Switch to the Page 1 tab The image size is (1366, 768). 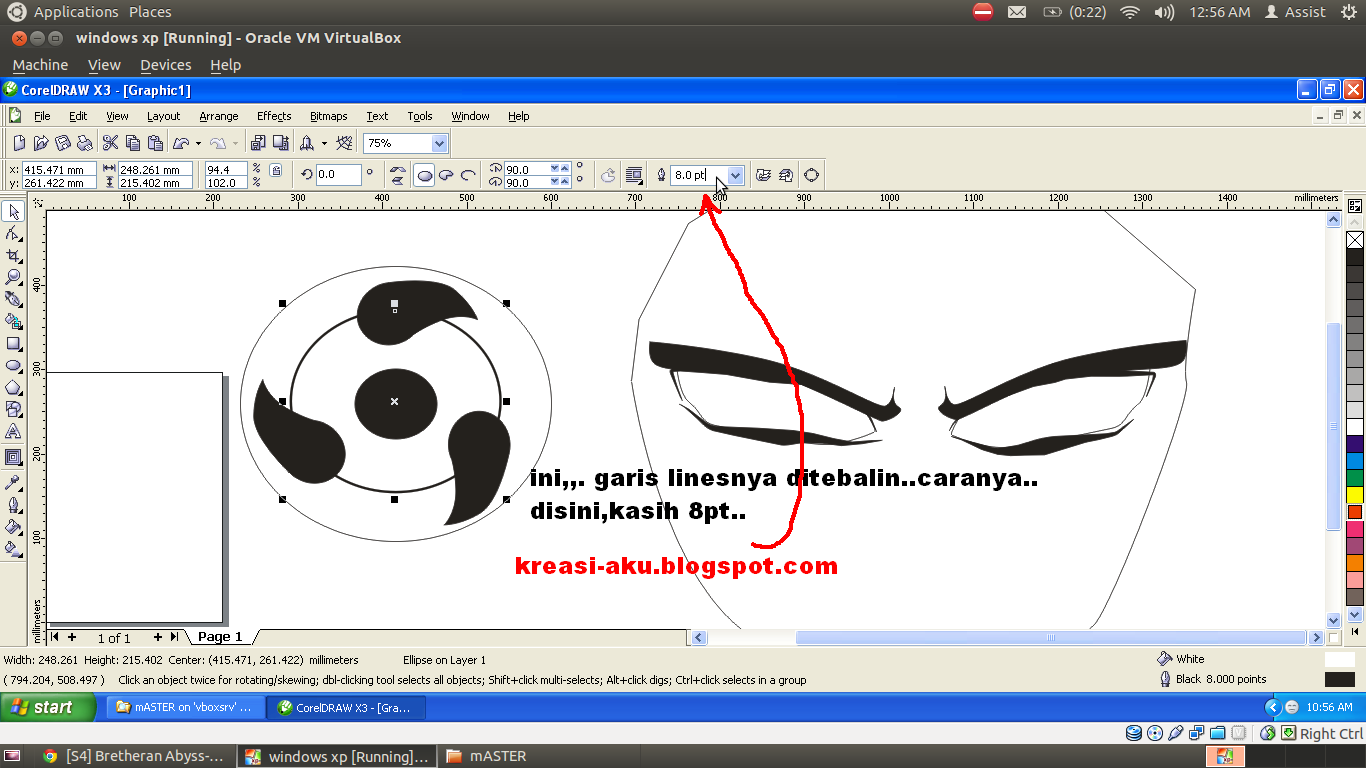point(220,637)
